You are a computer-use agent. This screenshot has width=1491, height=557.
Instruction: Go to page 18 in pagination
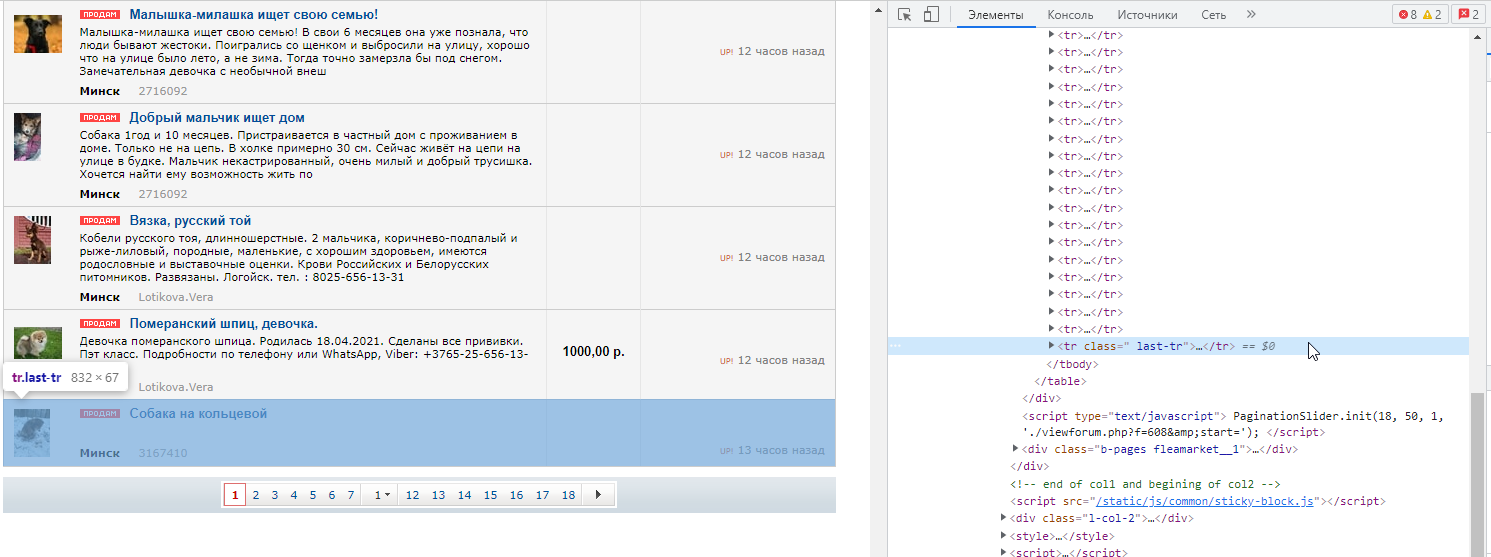(x=568, y=495)
